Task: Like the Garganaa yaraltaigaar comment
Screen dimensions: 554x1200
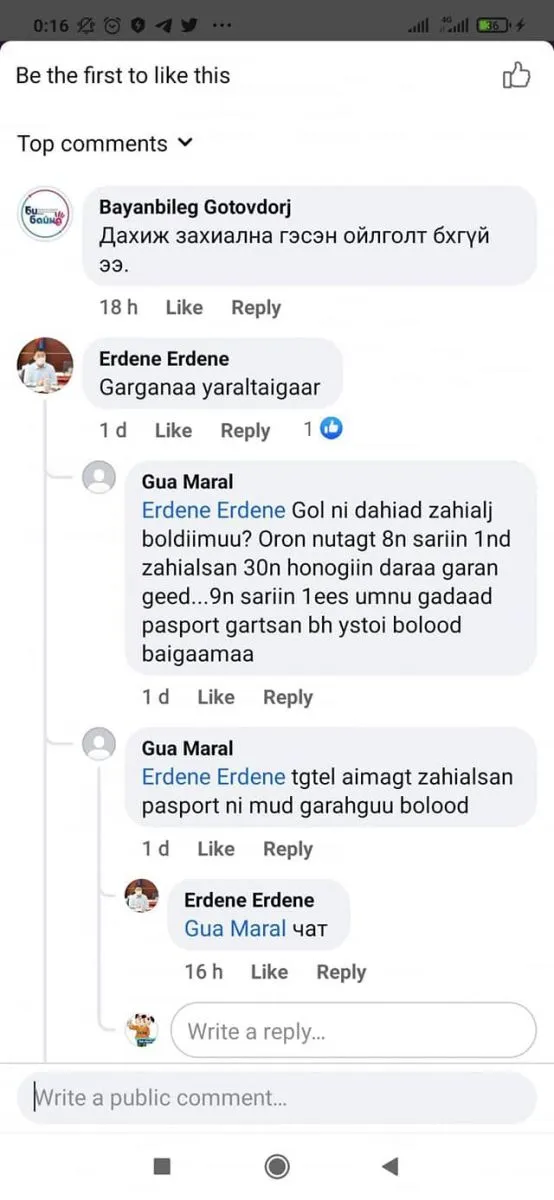Action: coord(173,430)
